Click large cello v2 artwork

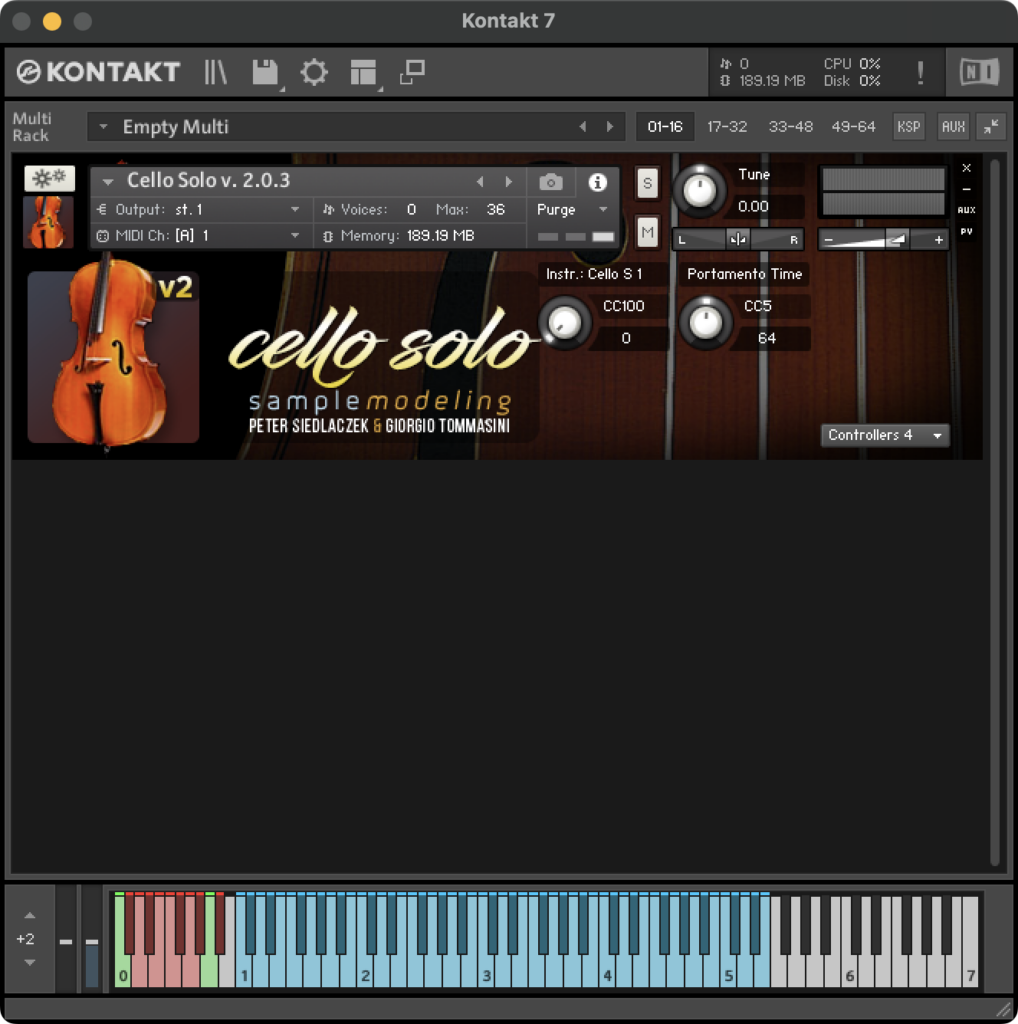click(113, 357)
